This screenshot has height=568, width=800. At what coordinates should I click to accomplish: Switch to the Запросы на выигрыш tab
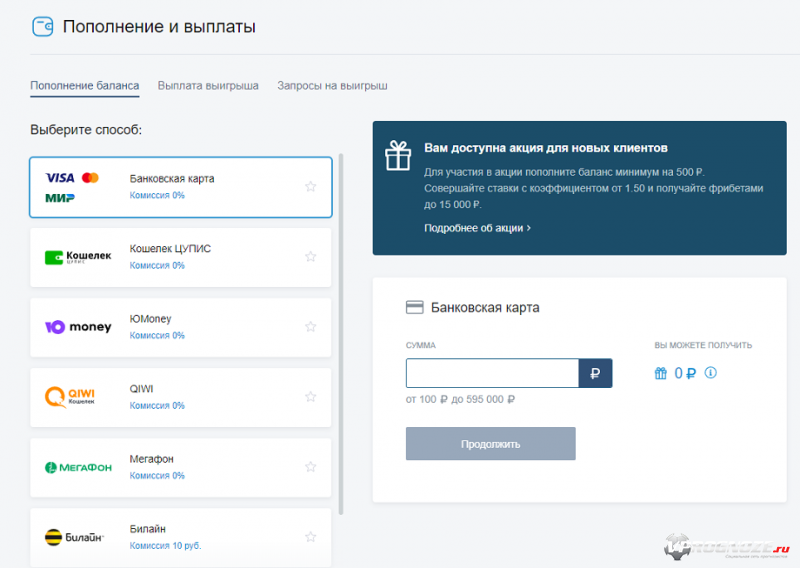pyautogui.click(x=332, y=86)
